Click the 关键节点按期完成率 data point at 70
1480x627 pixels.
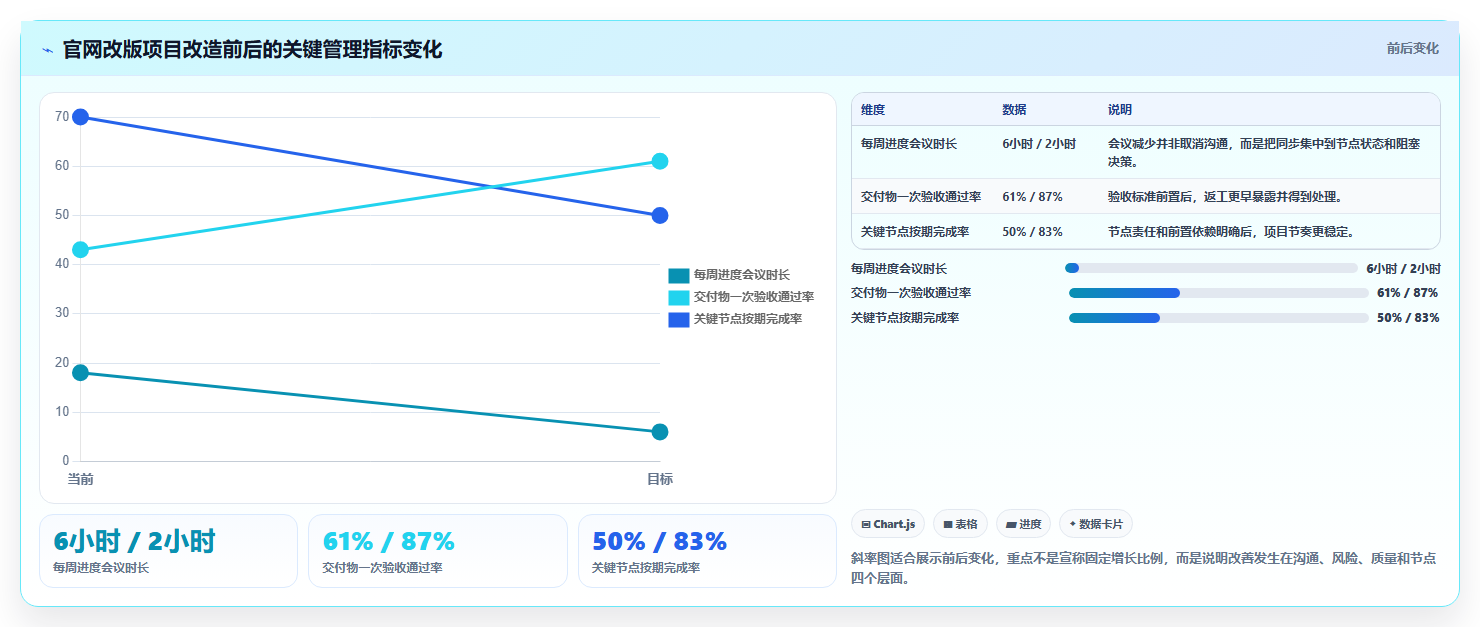pos(81,117)
